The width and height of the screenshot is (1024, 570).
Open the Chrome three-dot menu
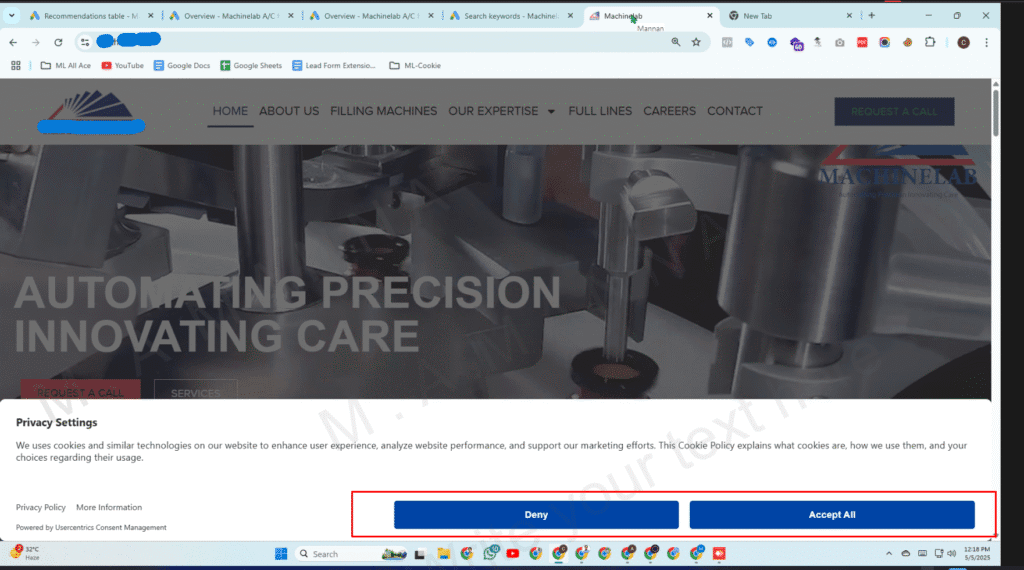pos(986,42)
